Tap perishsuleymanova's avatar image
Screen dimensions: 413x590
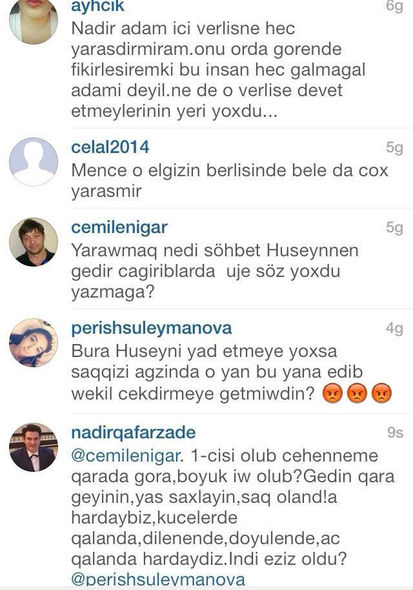[x=33, y=342]
